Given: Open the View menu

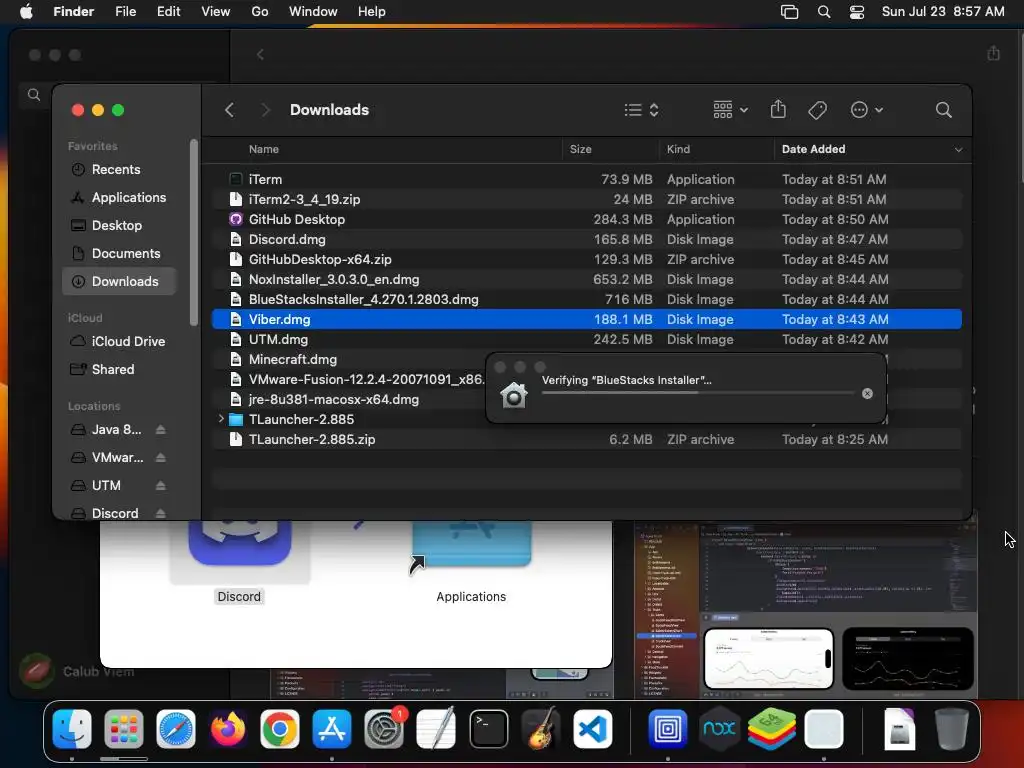Looking at the screenshot, I should coord(216,12).
